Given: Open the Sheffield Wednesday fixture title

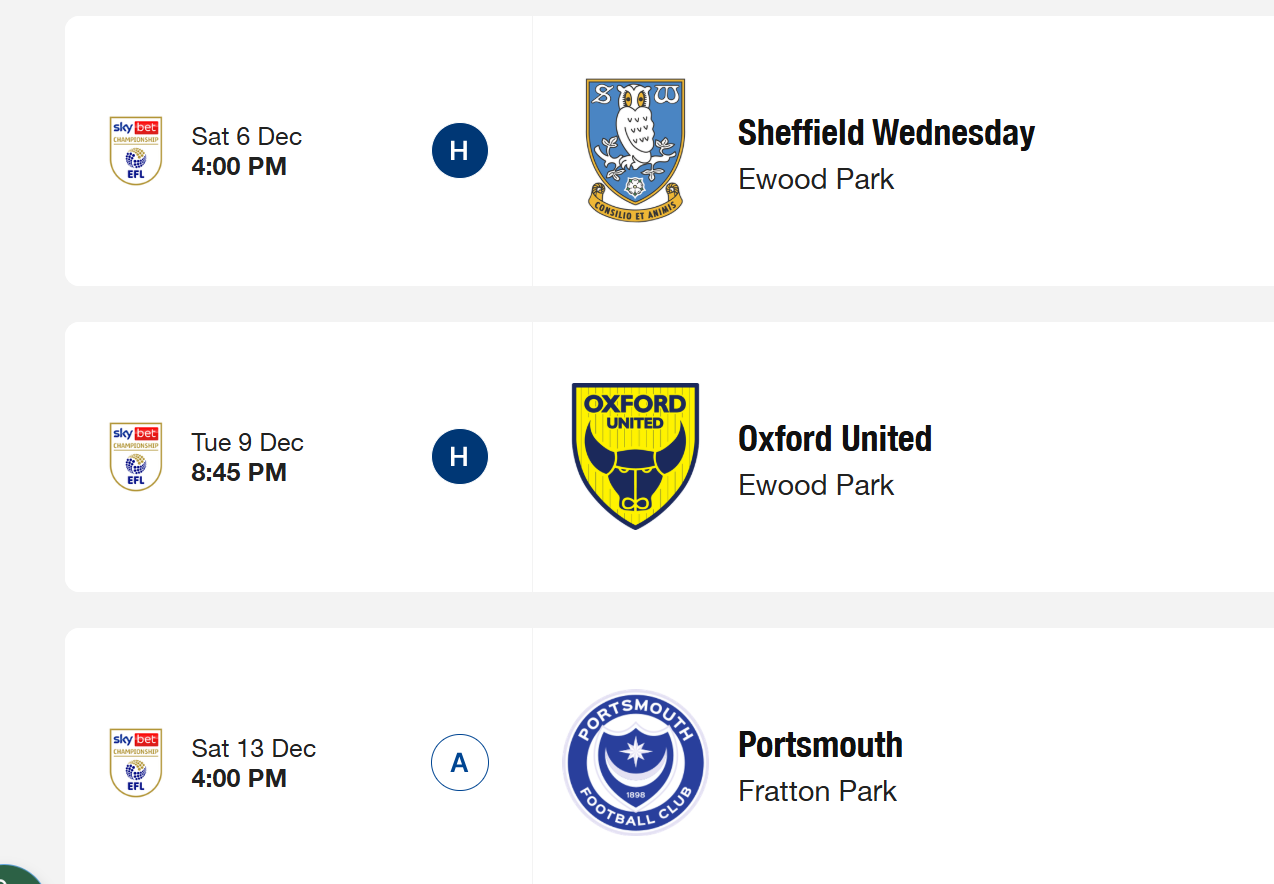Looking at the screenshot, I should [x=886, y=133].
